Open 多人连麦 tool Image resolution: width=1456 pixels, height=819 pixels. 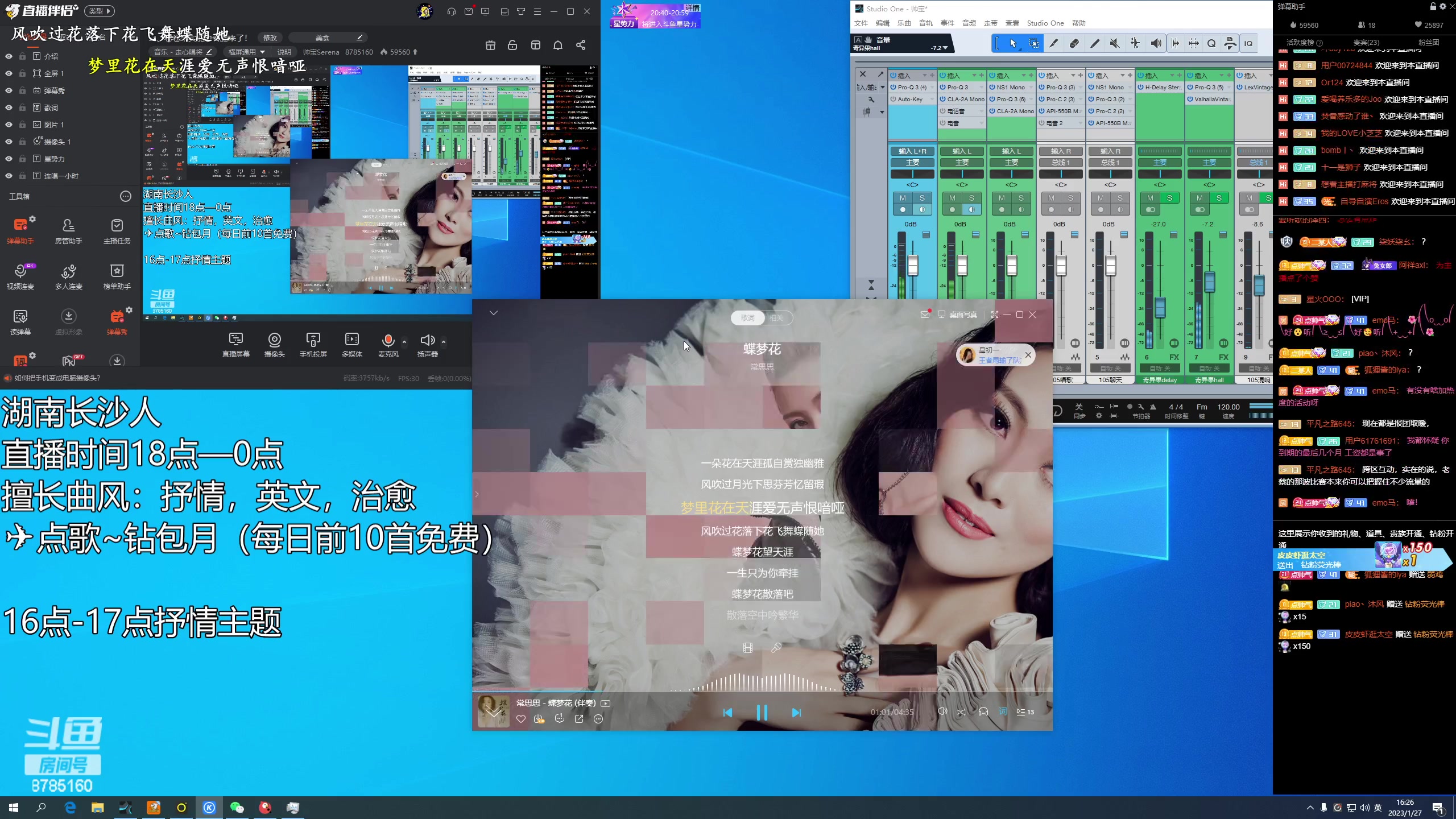68,276
